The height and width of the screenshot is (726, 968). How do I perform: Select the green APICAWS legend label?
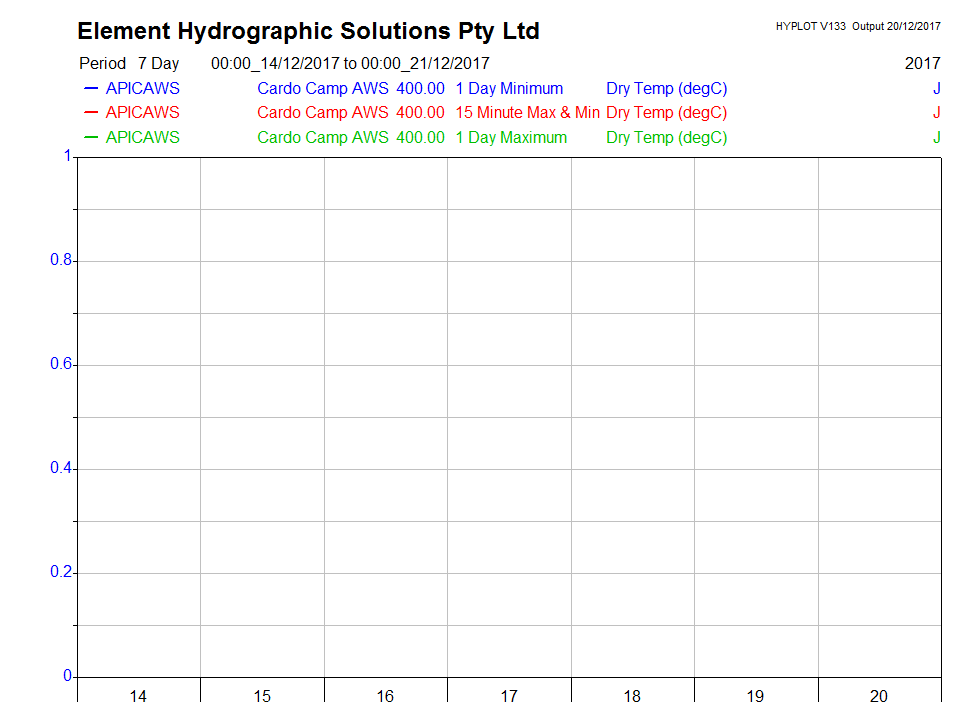(x=142, y=138)
